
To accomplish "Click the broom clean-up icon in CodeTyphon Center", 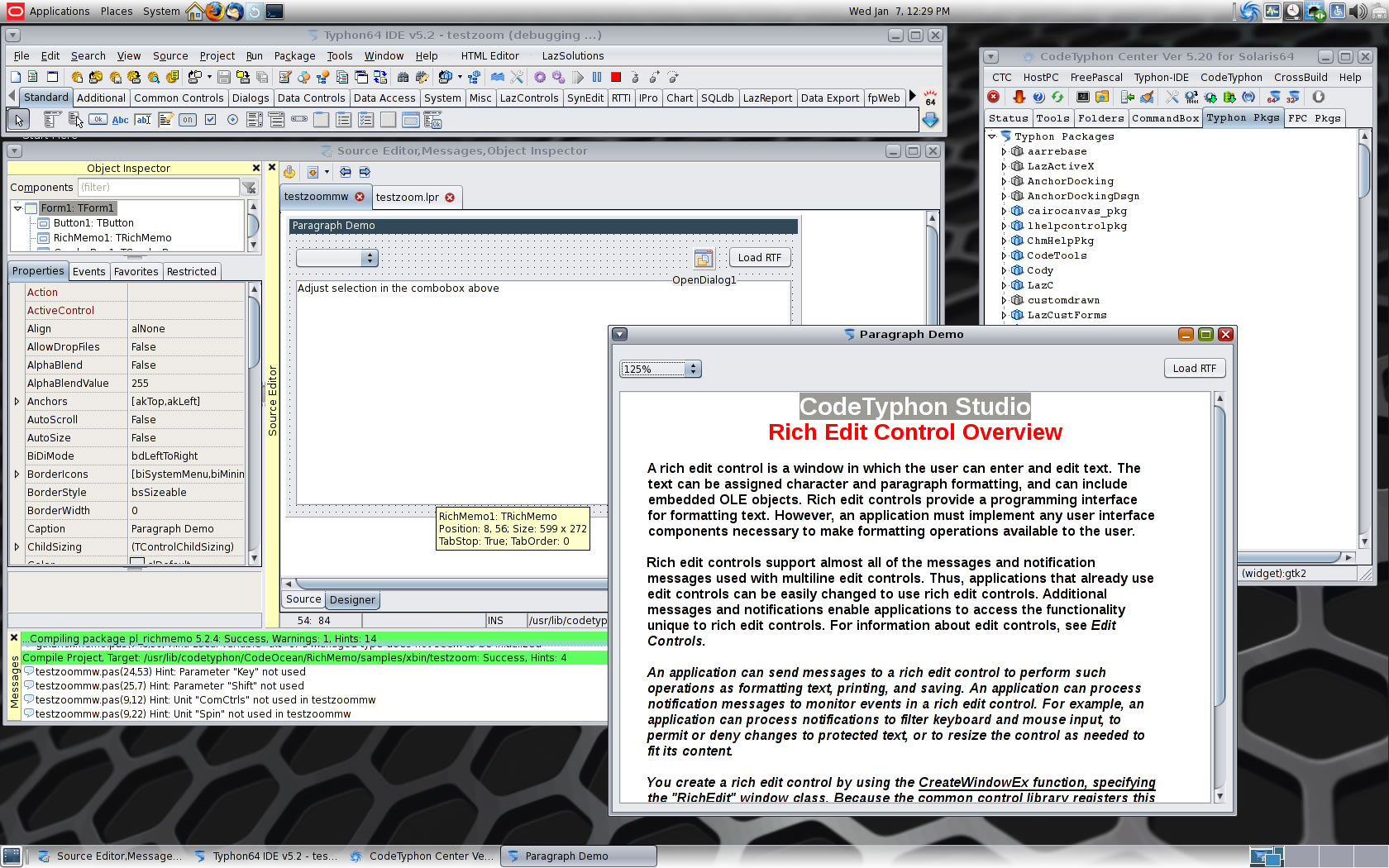I will pyautogui.click(x=1147, y=97).
